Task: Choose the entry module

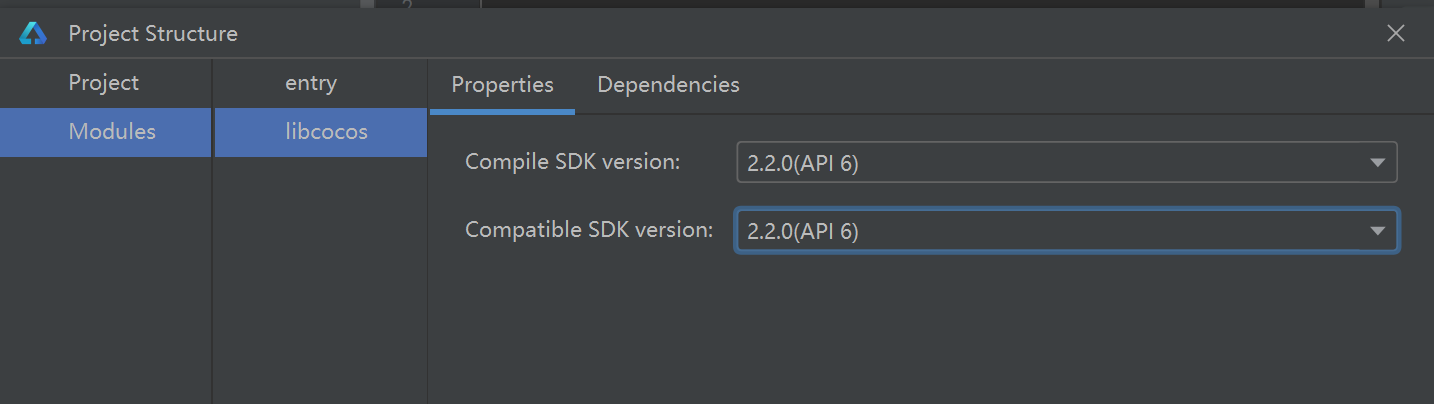Action: click(x=311, y=83)
